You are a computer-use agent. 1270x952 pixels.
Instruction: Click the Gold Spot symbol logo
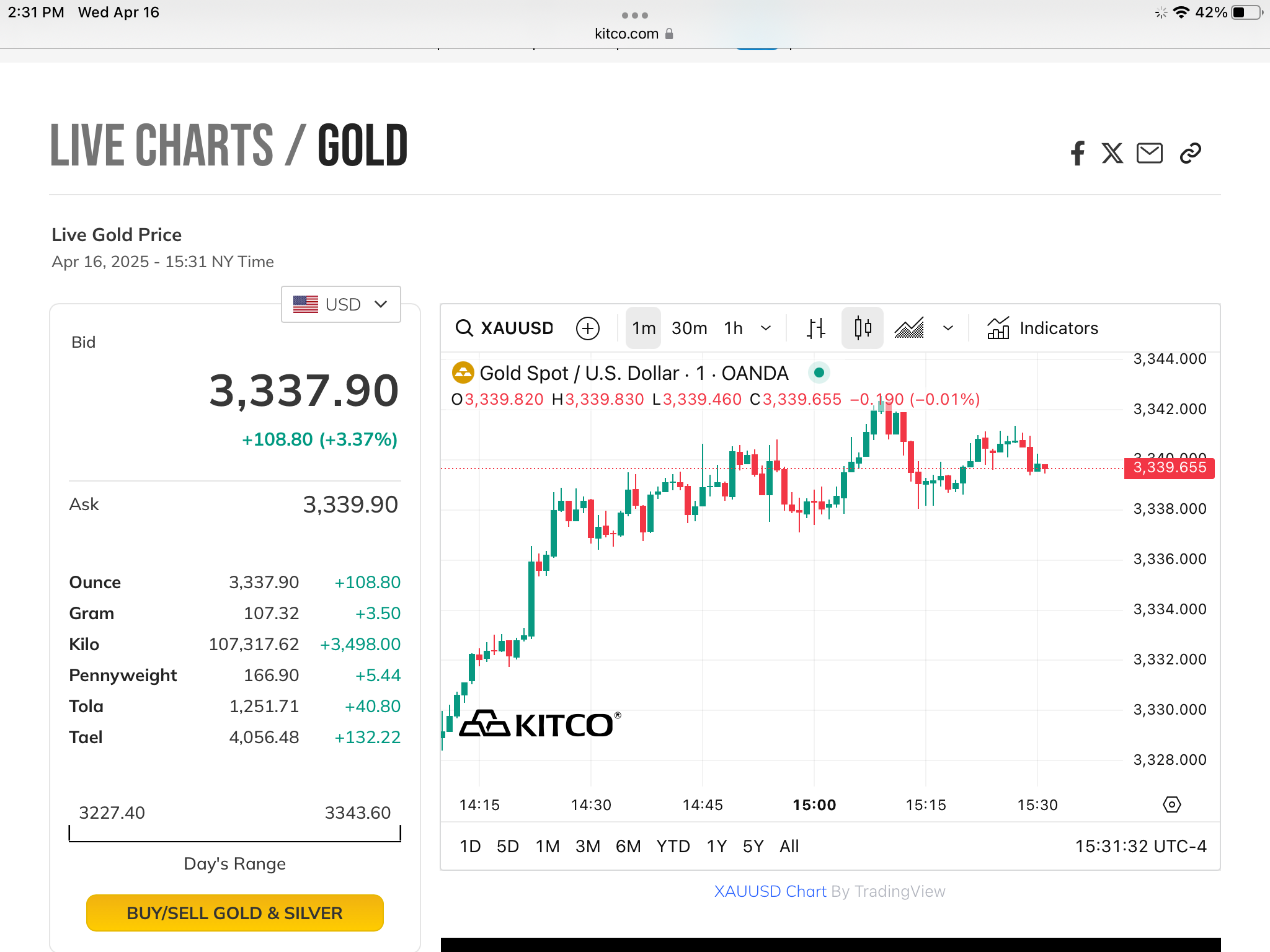pos(463,372)
